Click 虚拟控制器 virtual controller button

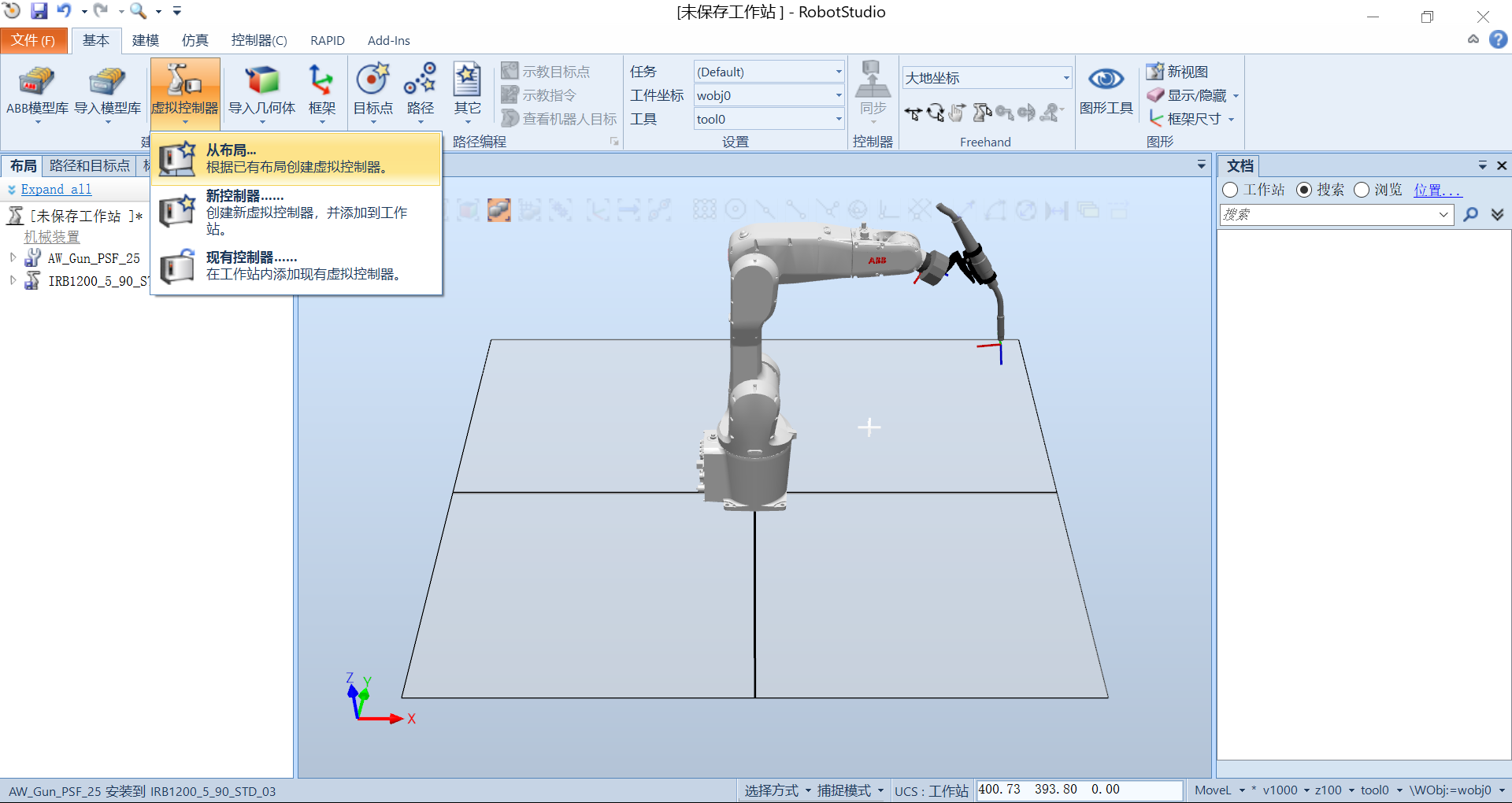[x=185, y=93]
